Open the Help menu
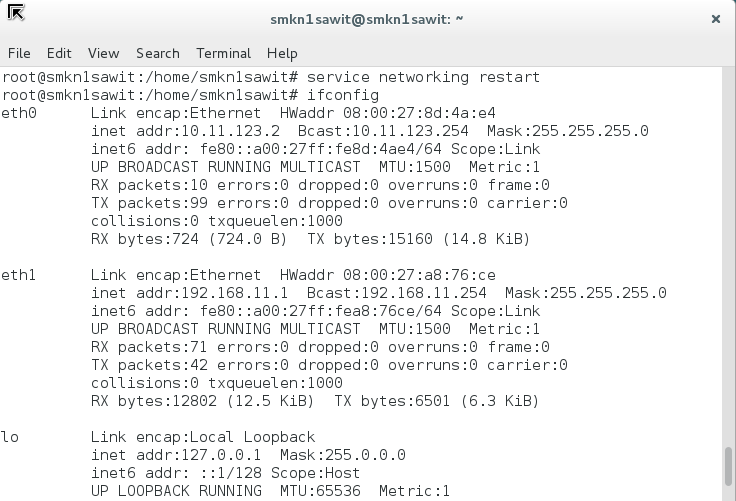 [282, 53]
